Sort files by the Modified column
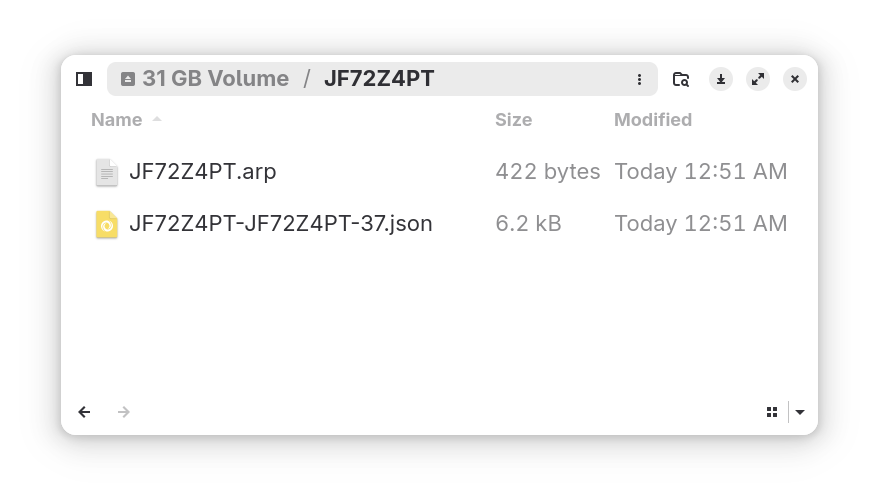879x502 pixels. coord(652,120)
